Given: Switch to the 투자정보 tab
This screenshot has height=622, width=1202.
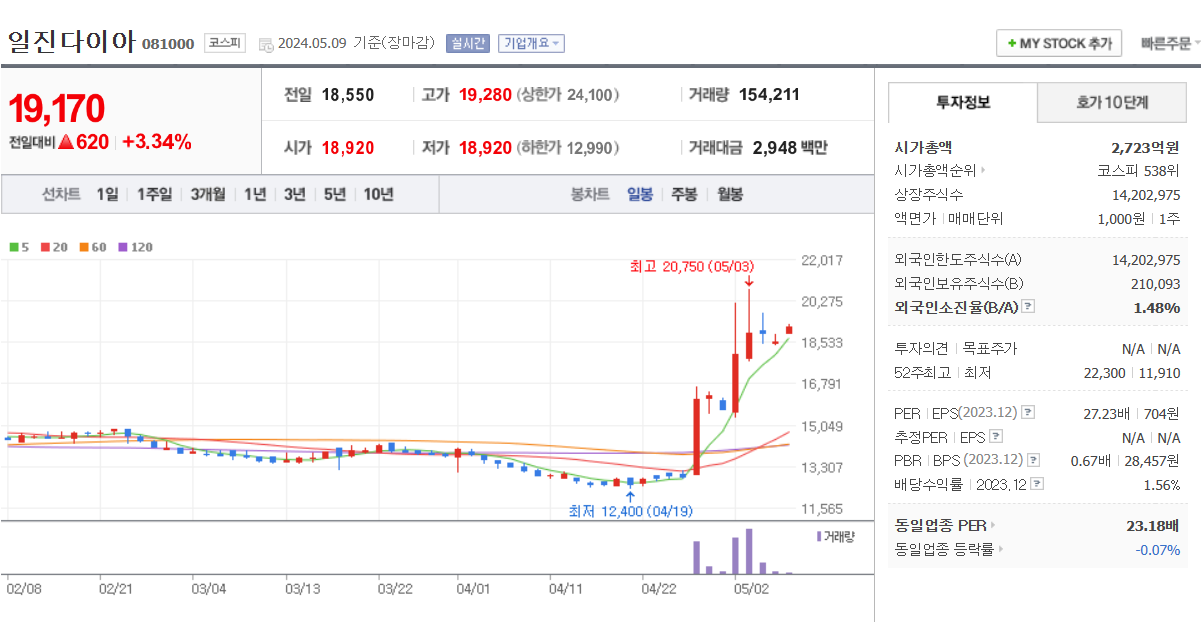Looking at the screenshot, I should click(963, 102).
